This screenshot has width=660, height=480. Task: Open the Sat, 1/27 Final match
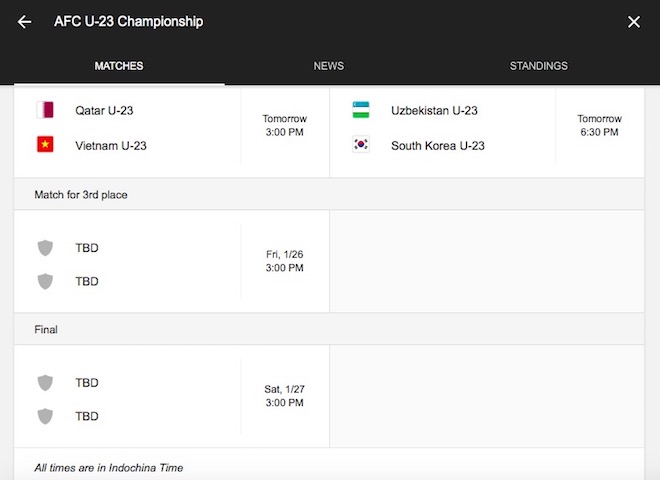[x=285, y=396]
